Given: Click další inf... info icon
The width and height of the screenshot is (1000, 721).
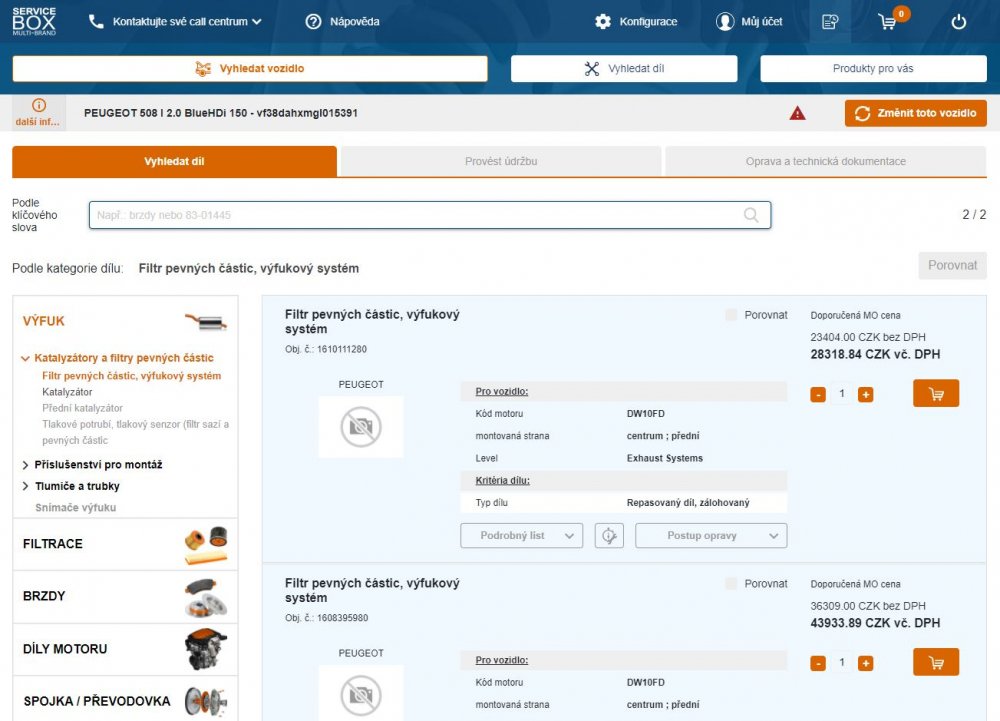Looking at the screenshot, I should pos(38,113).
